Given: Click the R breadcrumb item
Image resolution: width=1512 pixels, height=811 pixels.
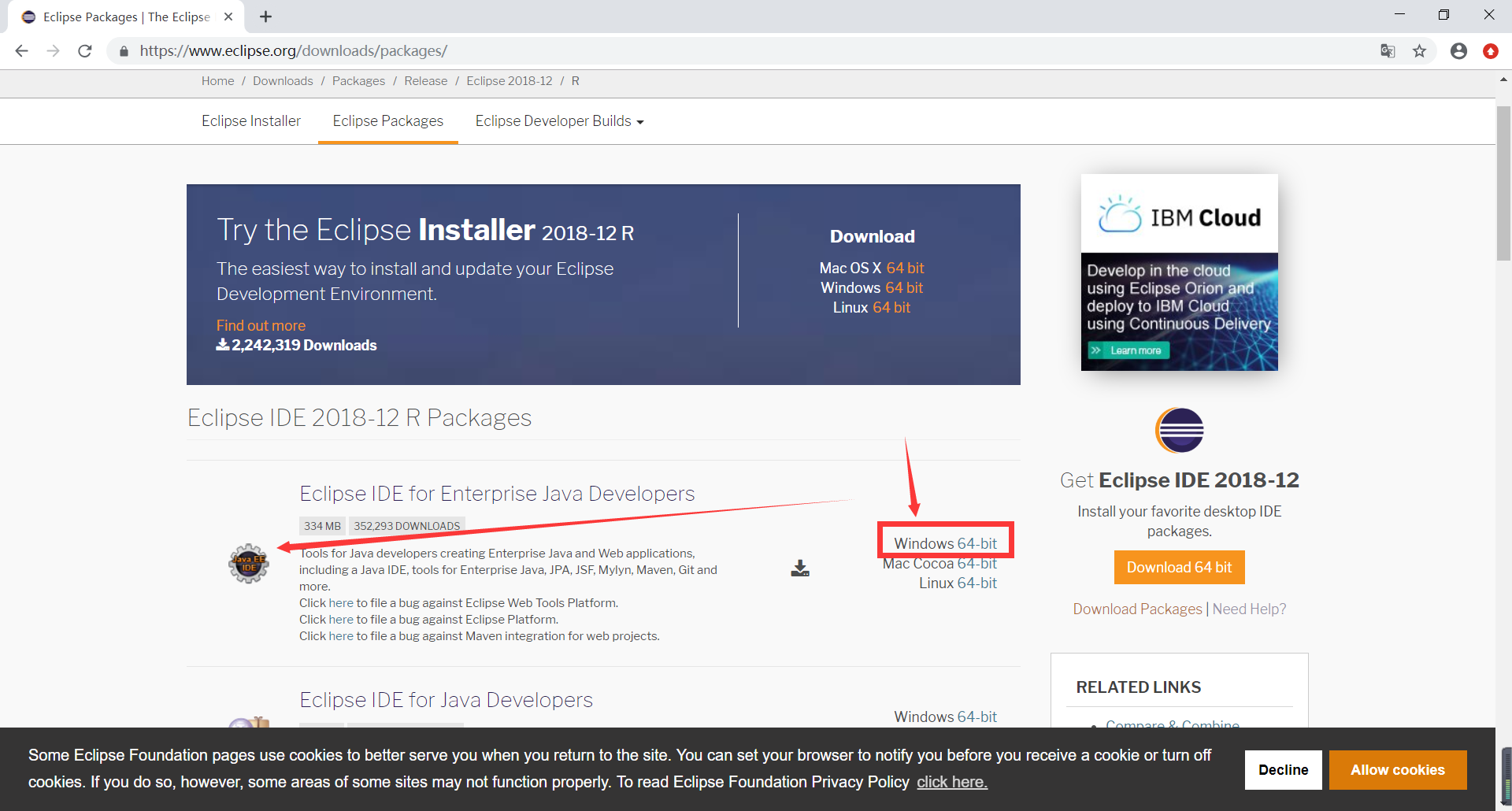Looking at the screenshot, I should coord(576,81).
